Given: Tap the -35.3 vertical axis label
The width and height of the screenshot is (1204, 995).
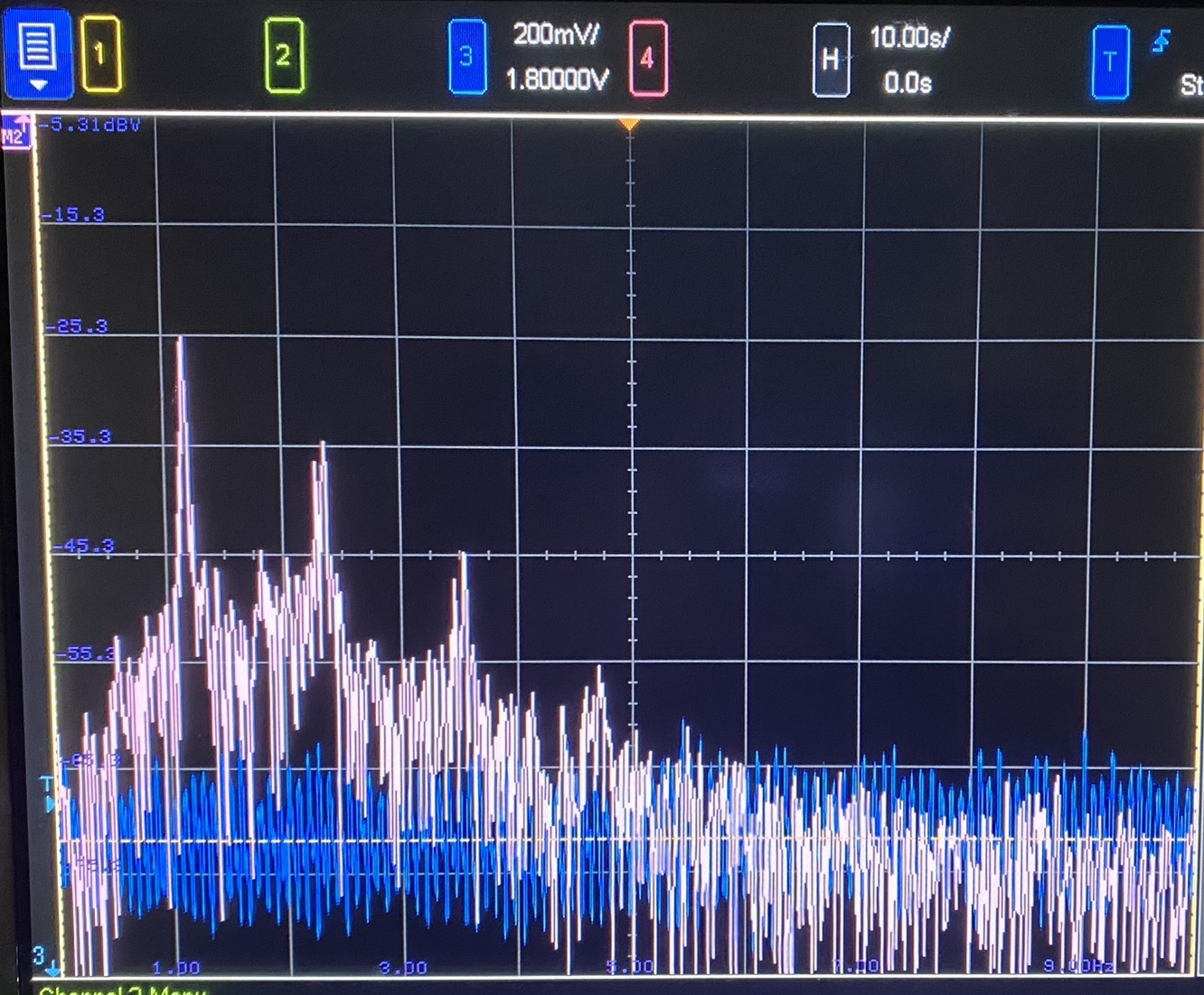Looking at the screenshot, I should tap(81, 436).
